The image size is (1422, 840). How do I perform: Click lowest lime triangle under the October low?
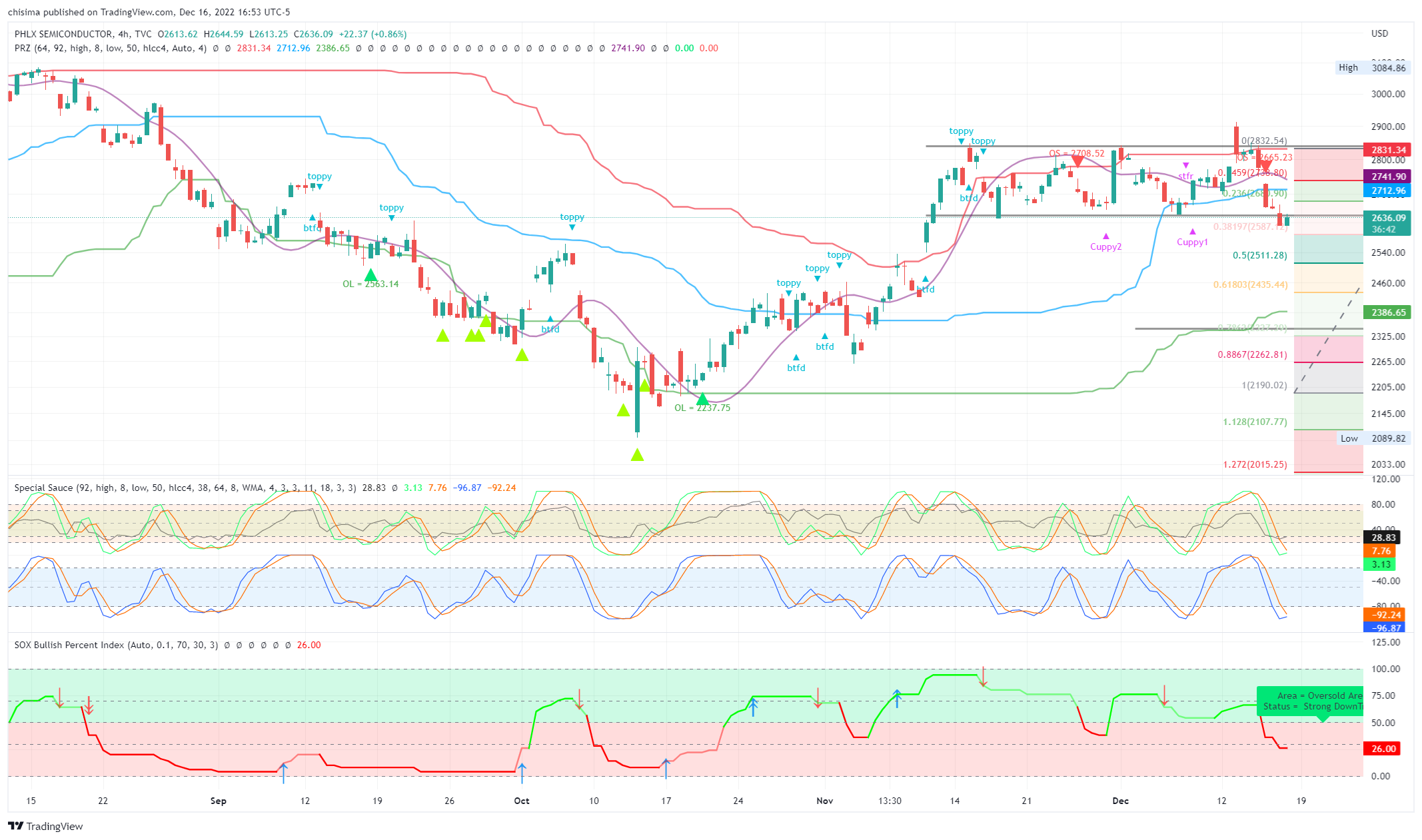click(637, 455)
